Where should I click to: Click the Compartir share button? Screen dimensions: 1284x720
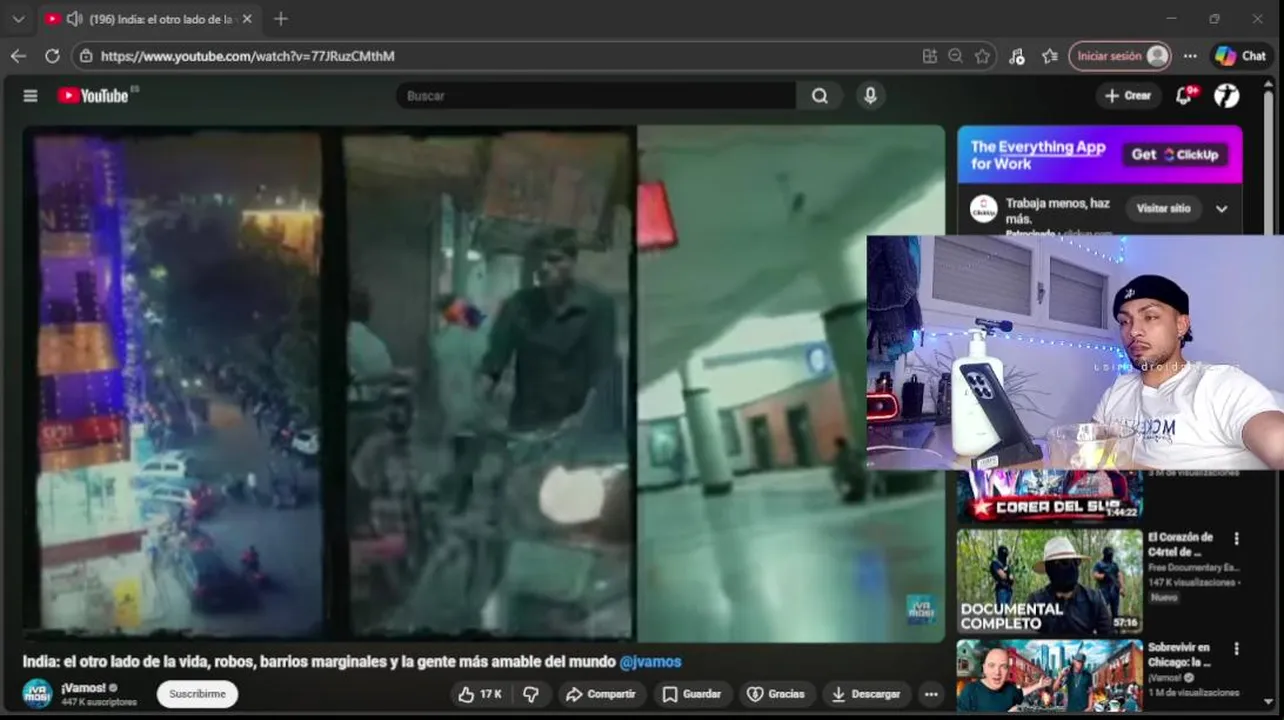[600, 694]
